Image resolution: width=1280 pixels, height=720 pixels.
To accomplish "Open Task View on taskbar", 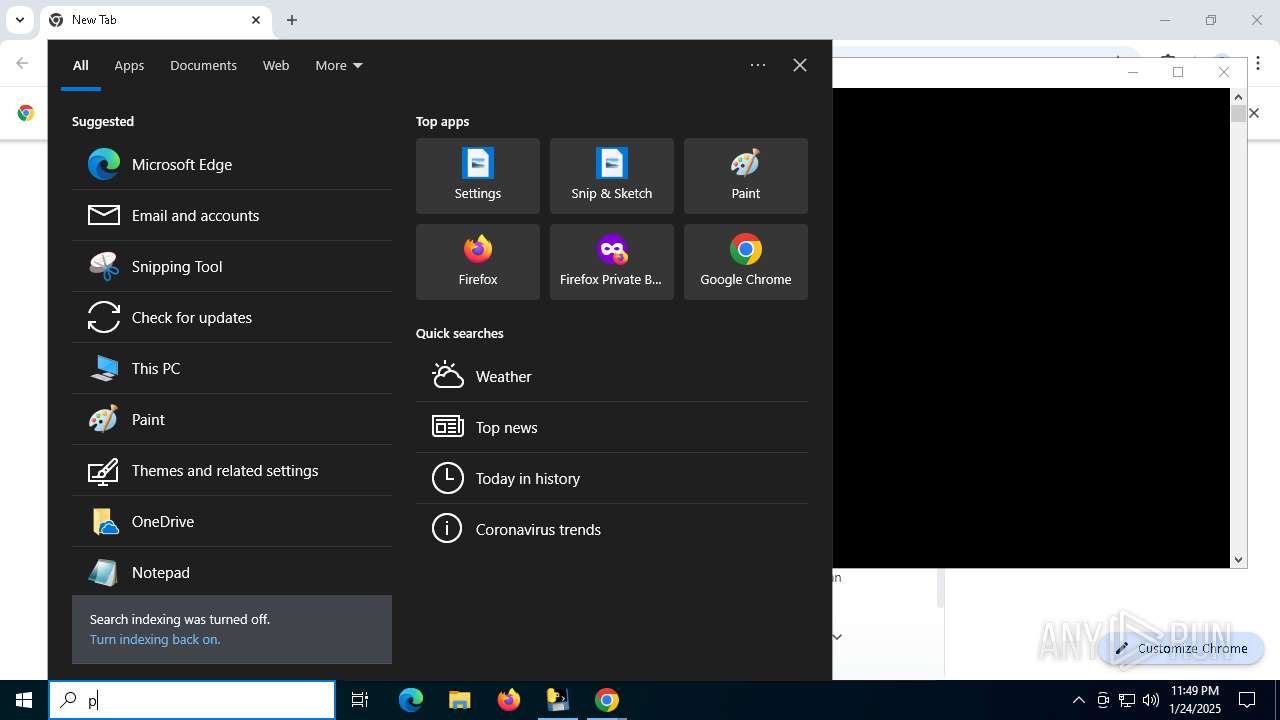I will [x=360, y=700].
